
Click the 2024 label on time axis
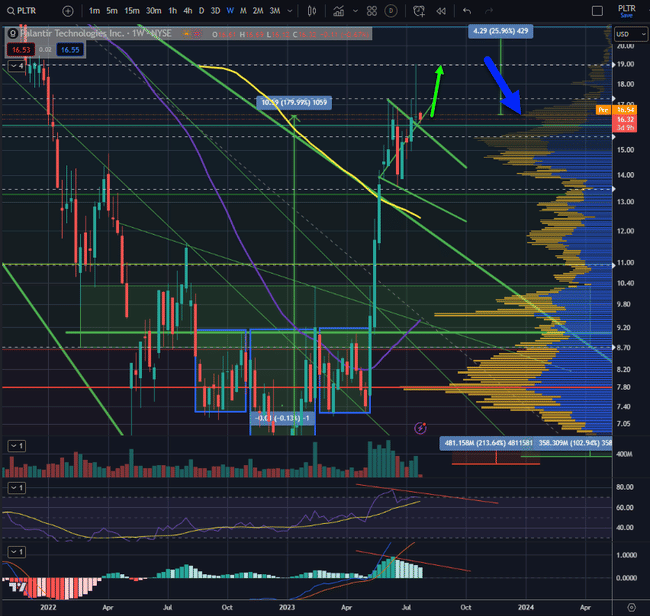526,606
